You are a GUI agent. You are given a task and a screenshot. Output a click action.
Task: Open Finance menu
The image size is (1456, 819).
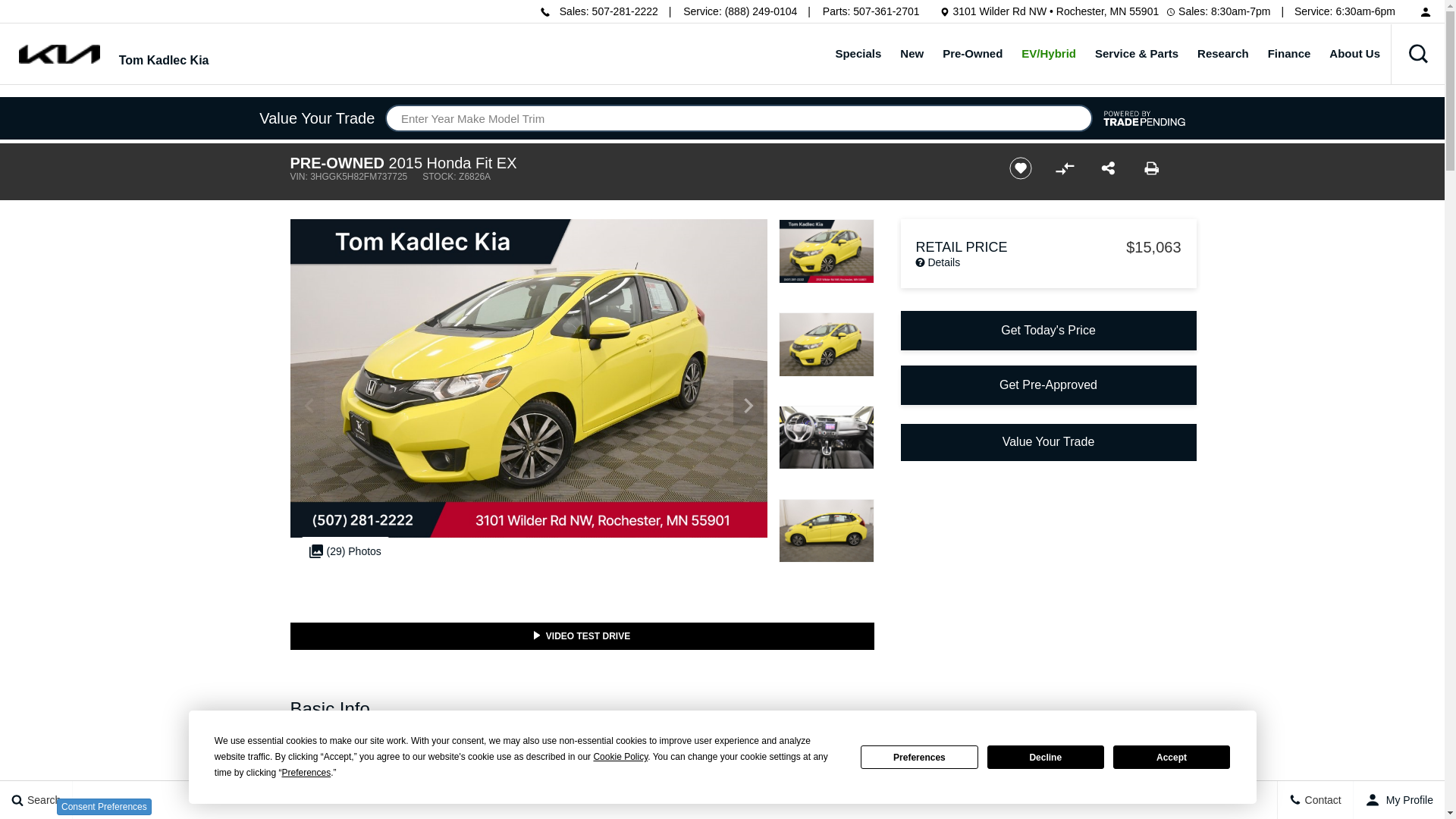[1288, 54]
